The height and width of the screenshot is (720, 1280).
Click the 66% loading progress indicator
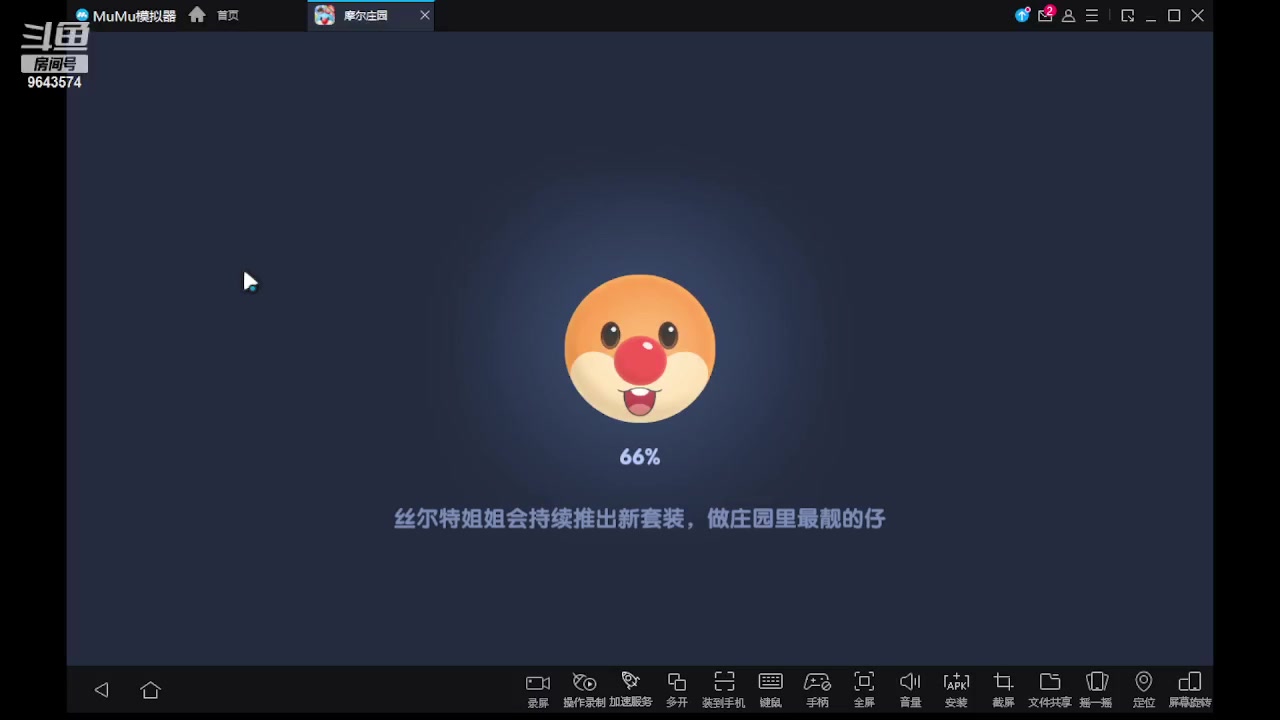[x=640, y=457]
